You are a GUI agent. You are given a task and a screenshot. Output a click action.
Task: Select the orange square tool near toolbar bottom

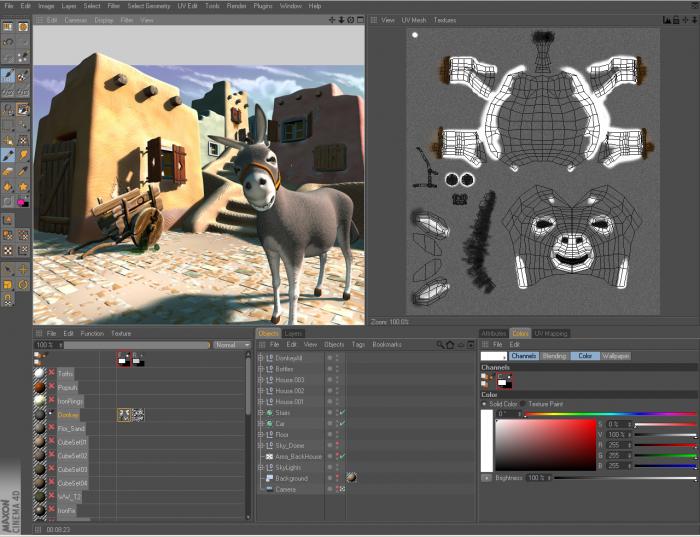click(x=8, y=284)
